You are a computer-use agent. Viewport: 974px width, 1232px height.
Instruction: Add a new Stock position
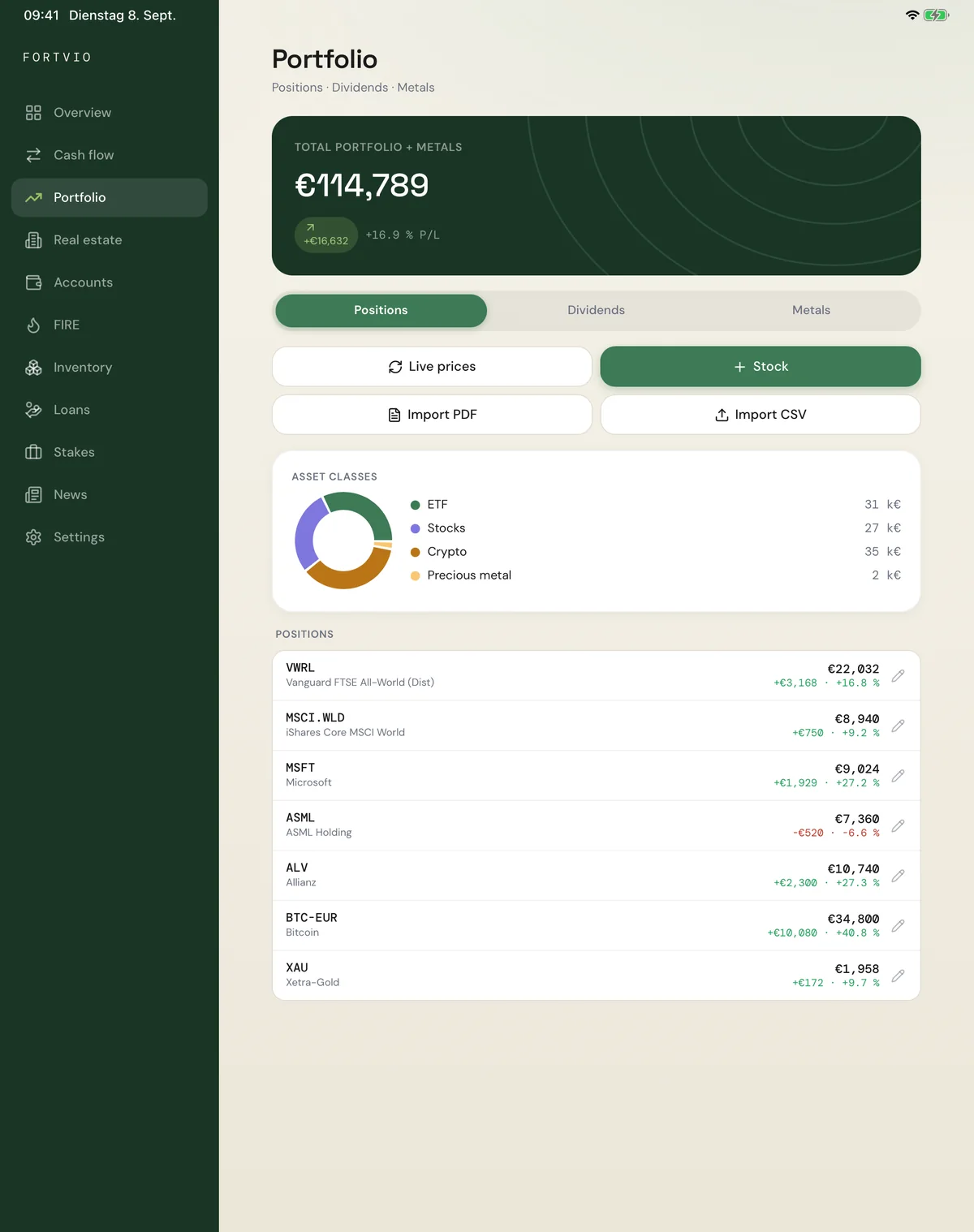point(761,367)
